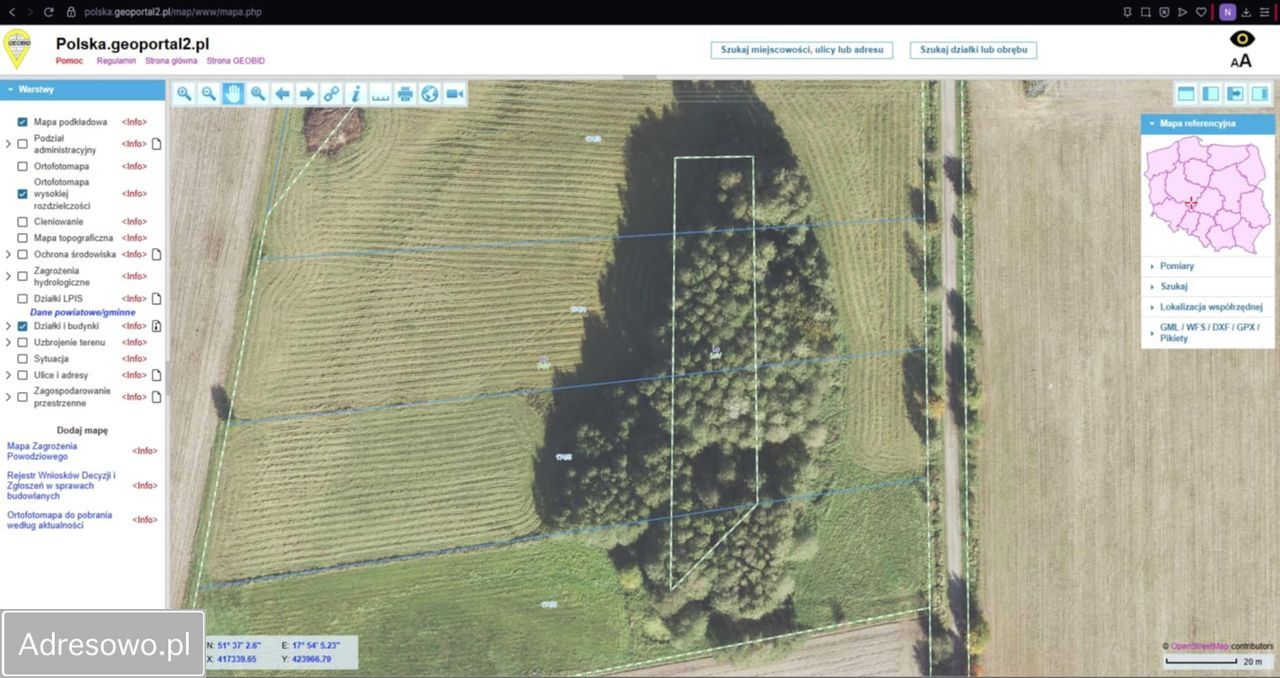1280x678 pixels.
Task: Open GML / WFS / DXF / GPX / Pikiety section
Action: (x=1207, y=332)
